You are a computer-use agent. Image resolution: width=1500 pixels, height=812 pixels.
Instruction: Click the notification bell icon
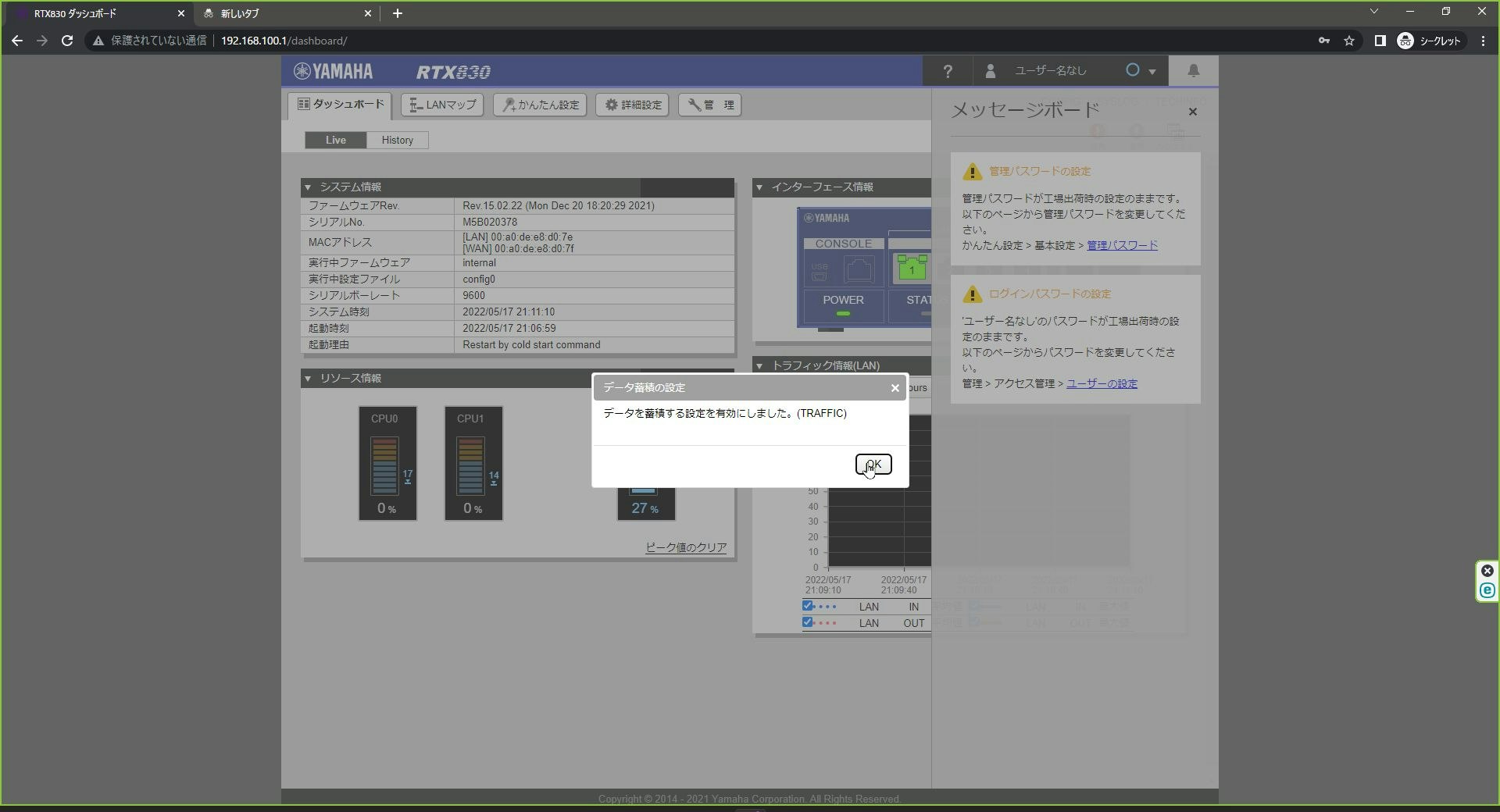click(x=1193, y=71)
